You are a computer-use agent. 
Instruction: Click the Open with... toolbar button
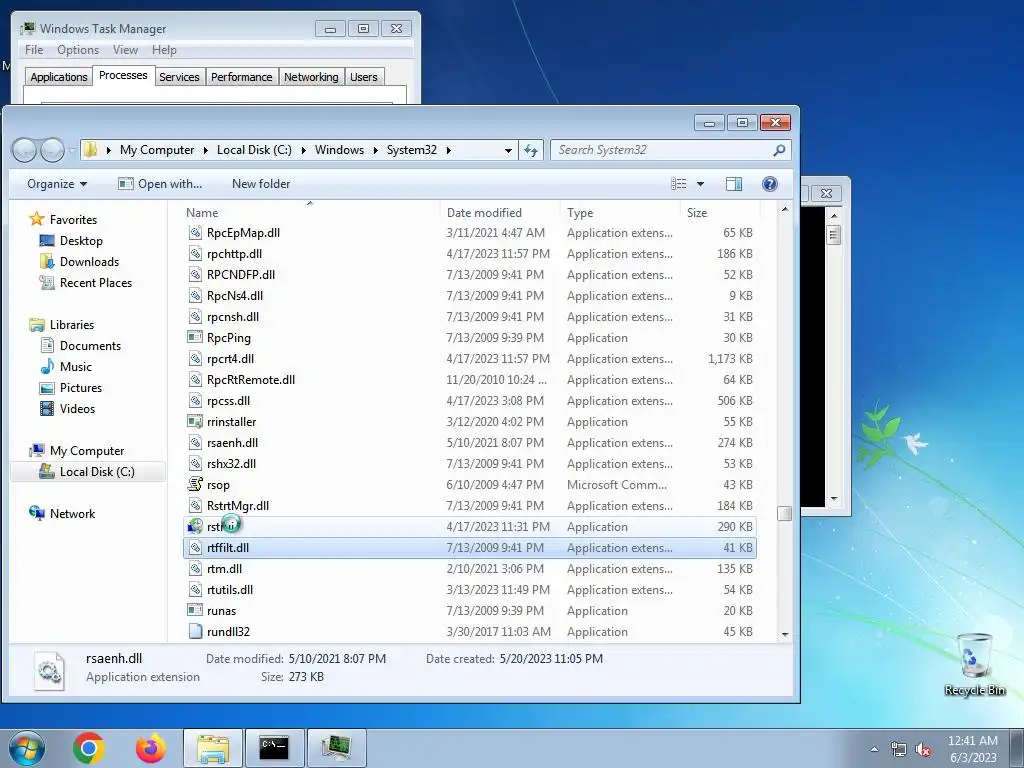coord(160,184)
